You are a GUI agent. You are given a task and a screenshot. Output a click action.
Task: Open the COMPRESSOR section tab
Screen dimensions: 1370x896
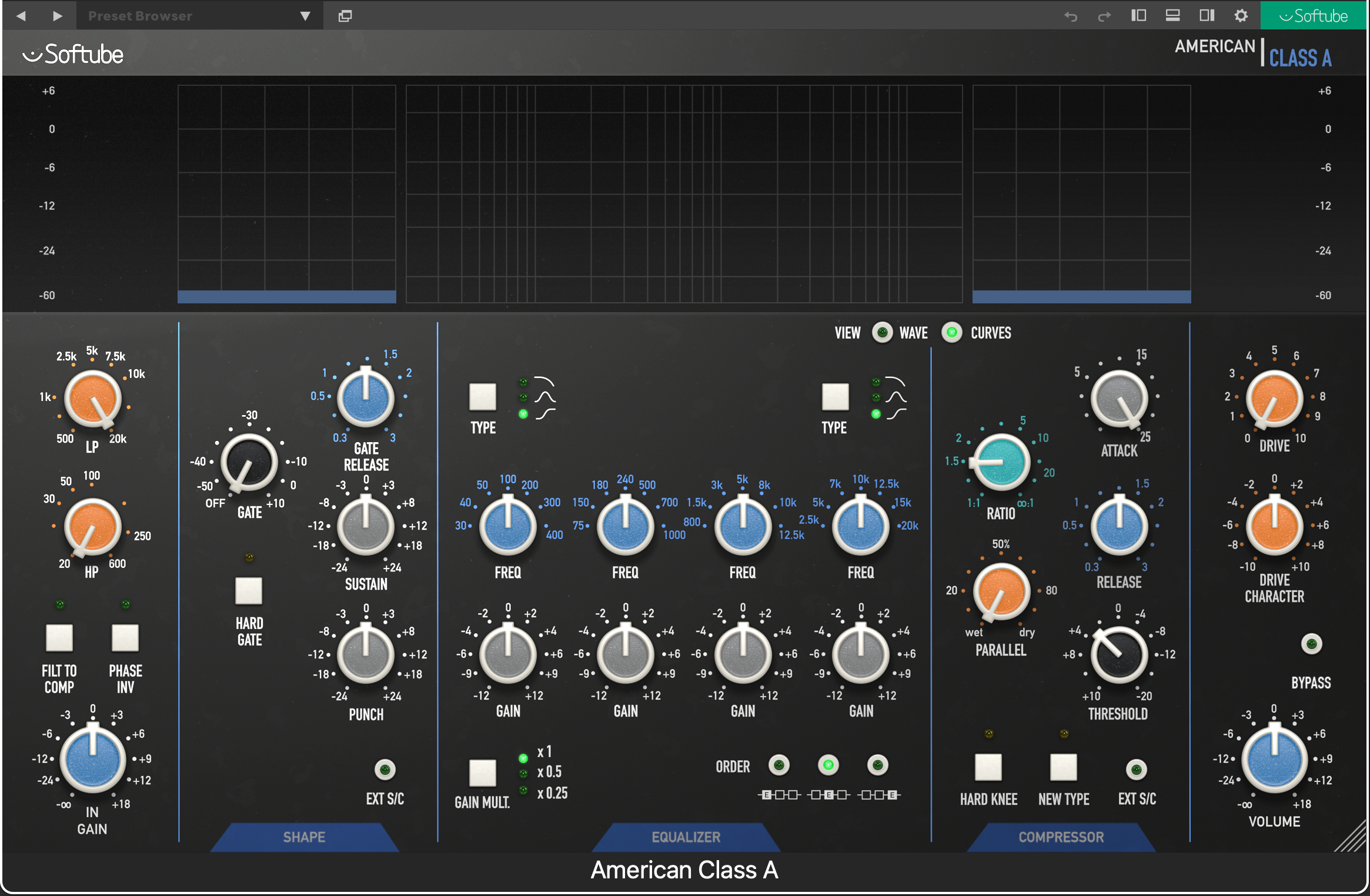click(x=1061, y=837)
